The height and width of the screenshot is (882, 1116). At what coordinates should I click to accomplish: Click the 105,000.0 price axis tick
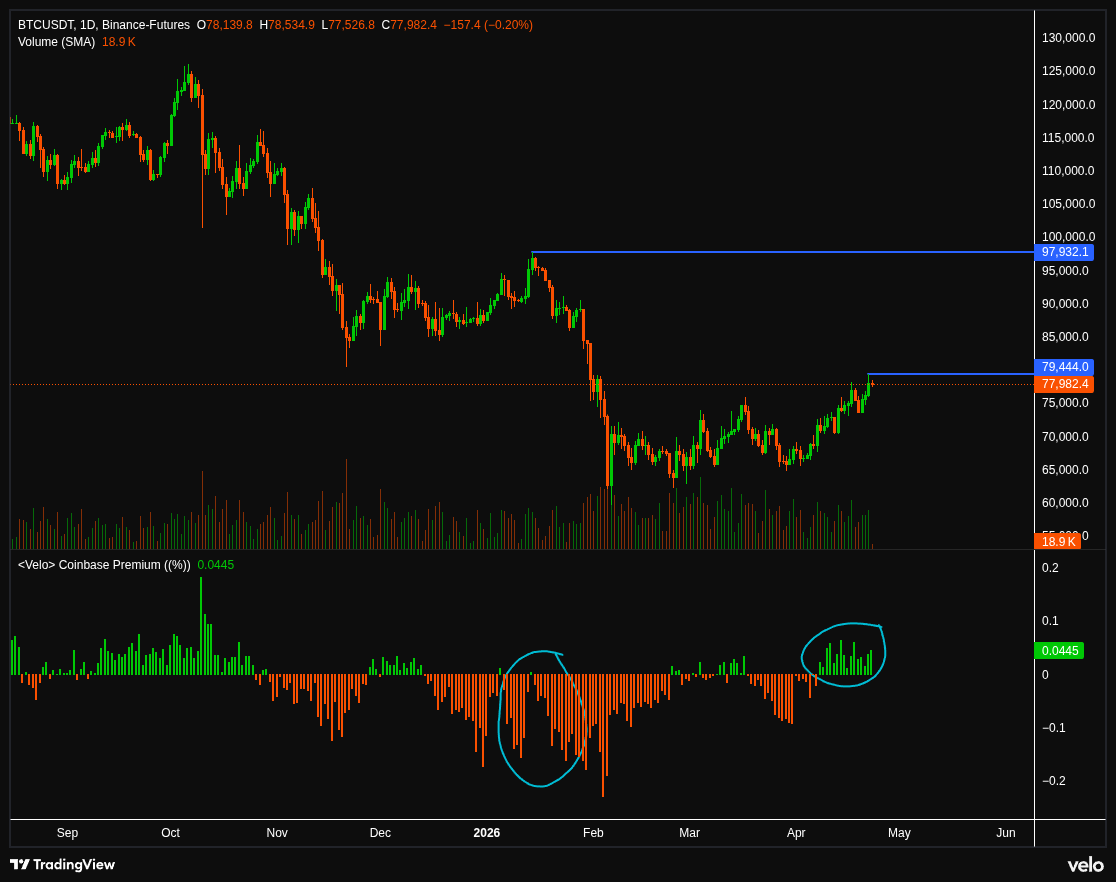point(1068,204)
